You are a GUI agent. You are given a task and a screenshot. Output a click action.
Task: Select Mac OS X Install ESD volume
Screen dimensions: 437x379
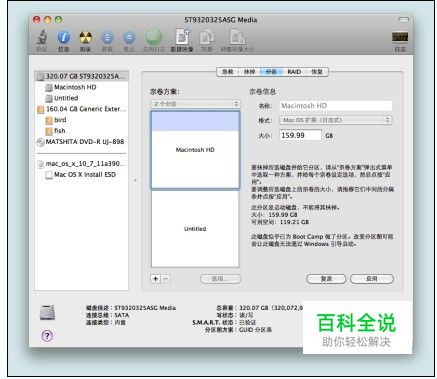click(x=81, y=175)
